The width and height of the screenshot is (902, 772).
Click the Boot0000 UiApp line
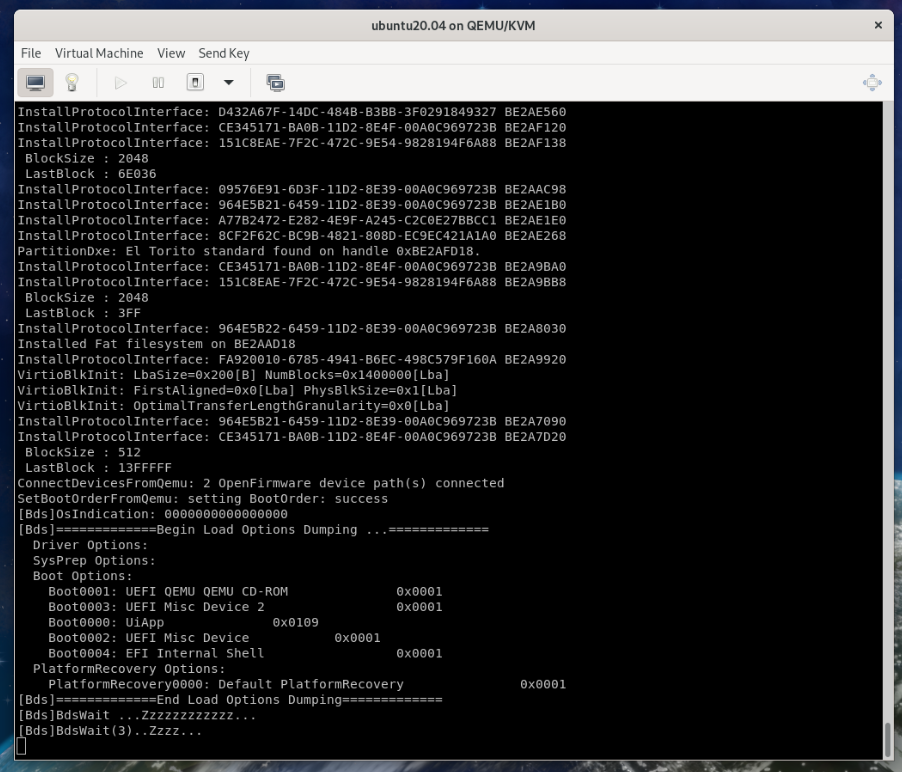[183, 622]
